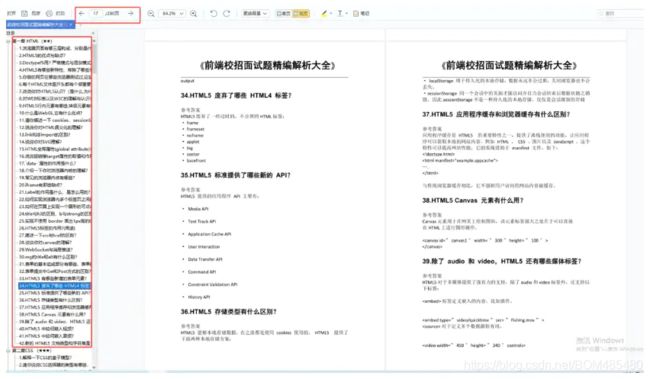Select the yellow highlighter pen tool
The width and height of the screenshot is (650, 379).
pyautogui.click(x=324, y=13)
